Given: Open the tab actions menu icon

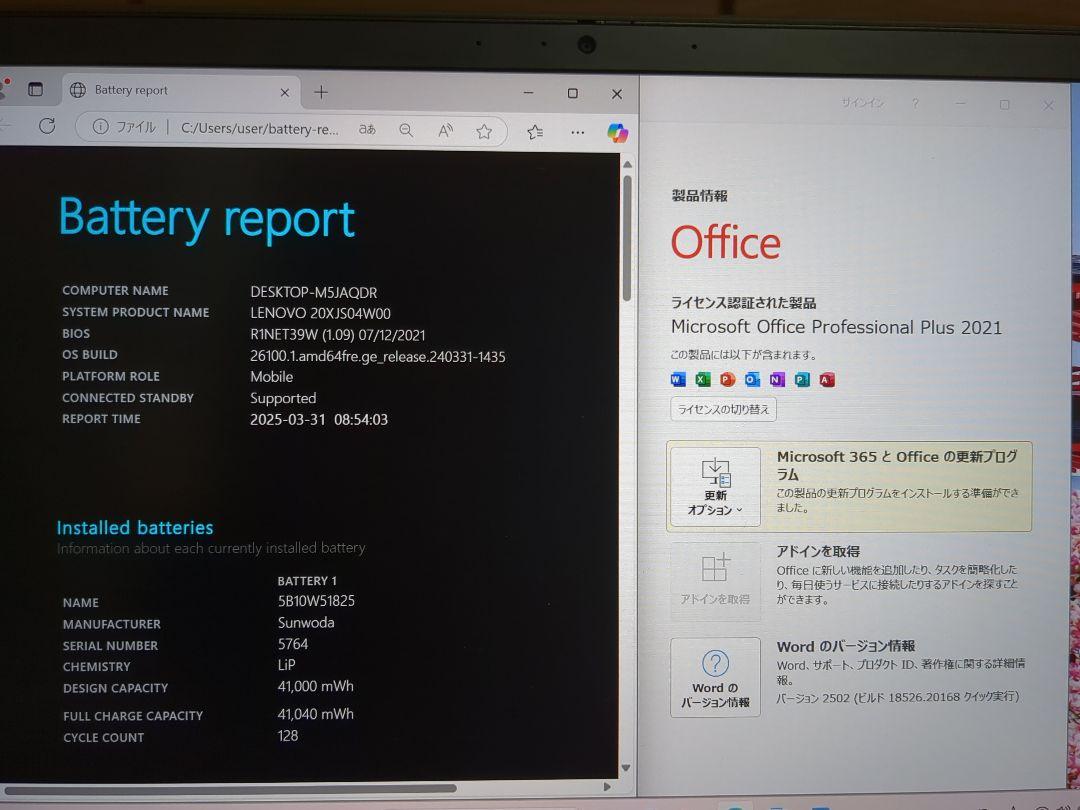Looking at the screenshot, I should coord(35,89).
